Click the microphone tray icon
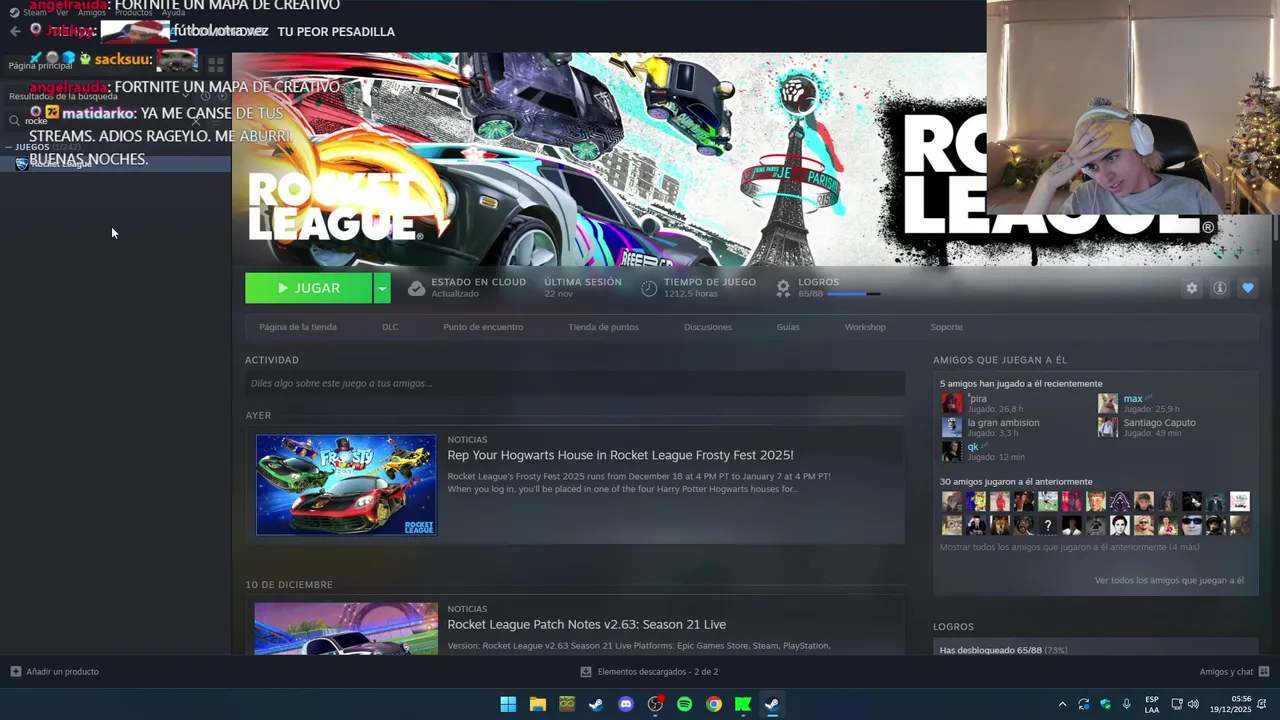This screenshot has width=1280, height=720. click(x=1127, y=704)
